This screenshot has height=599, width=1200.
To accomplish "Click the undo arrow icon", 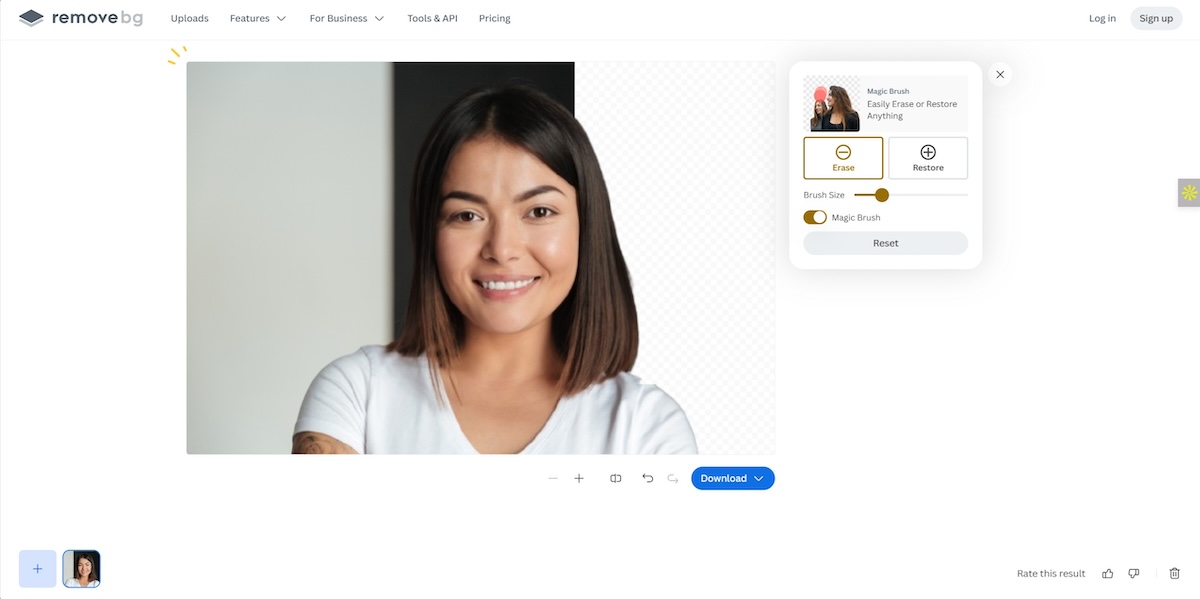I will 646,478.
